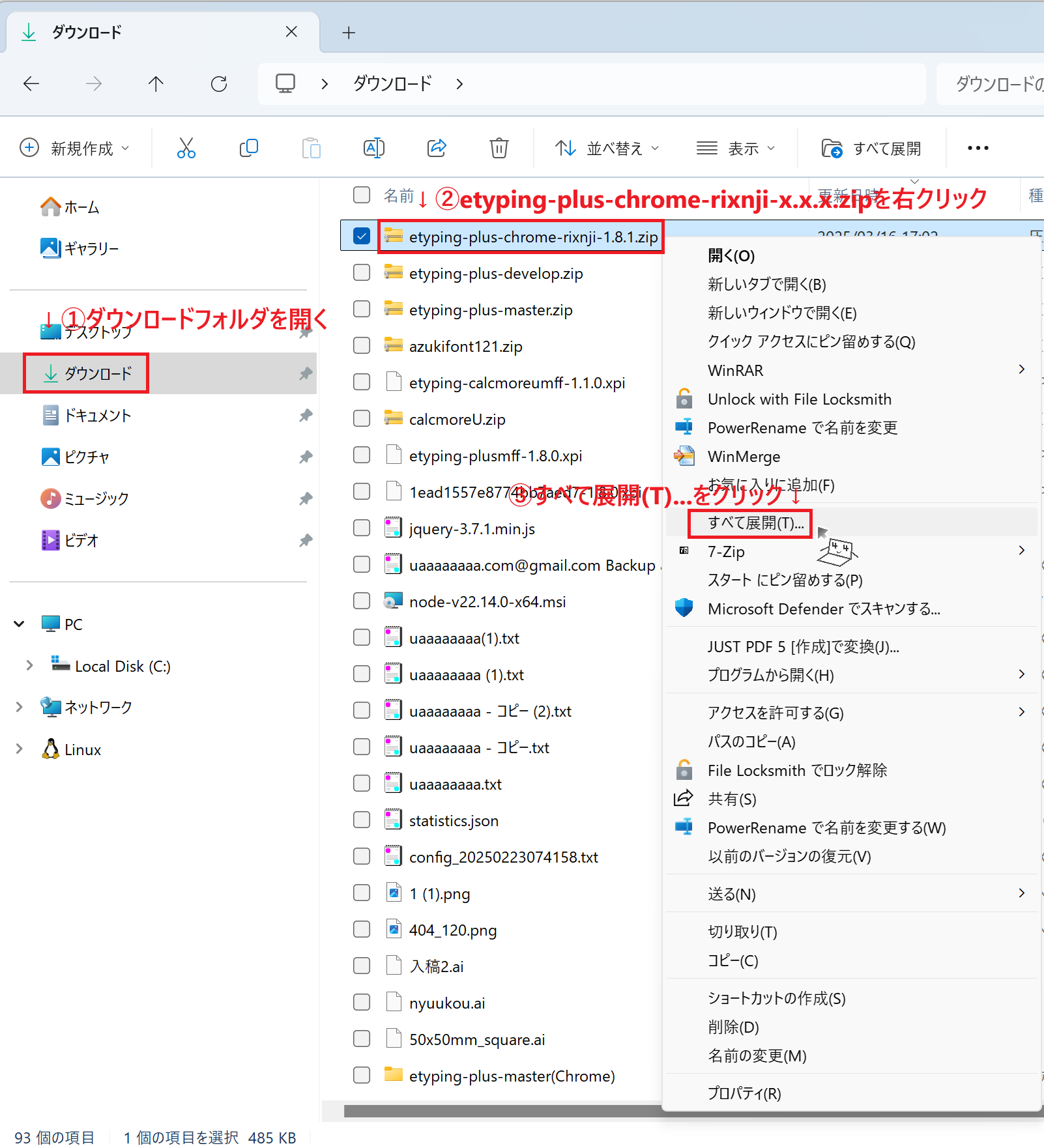Open the 新規作成 dropdown
This screenshot has height=1148, width=1044.
74,148
